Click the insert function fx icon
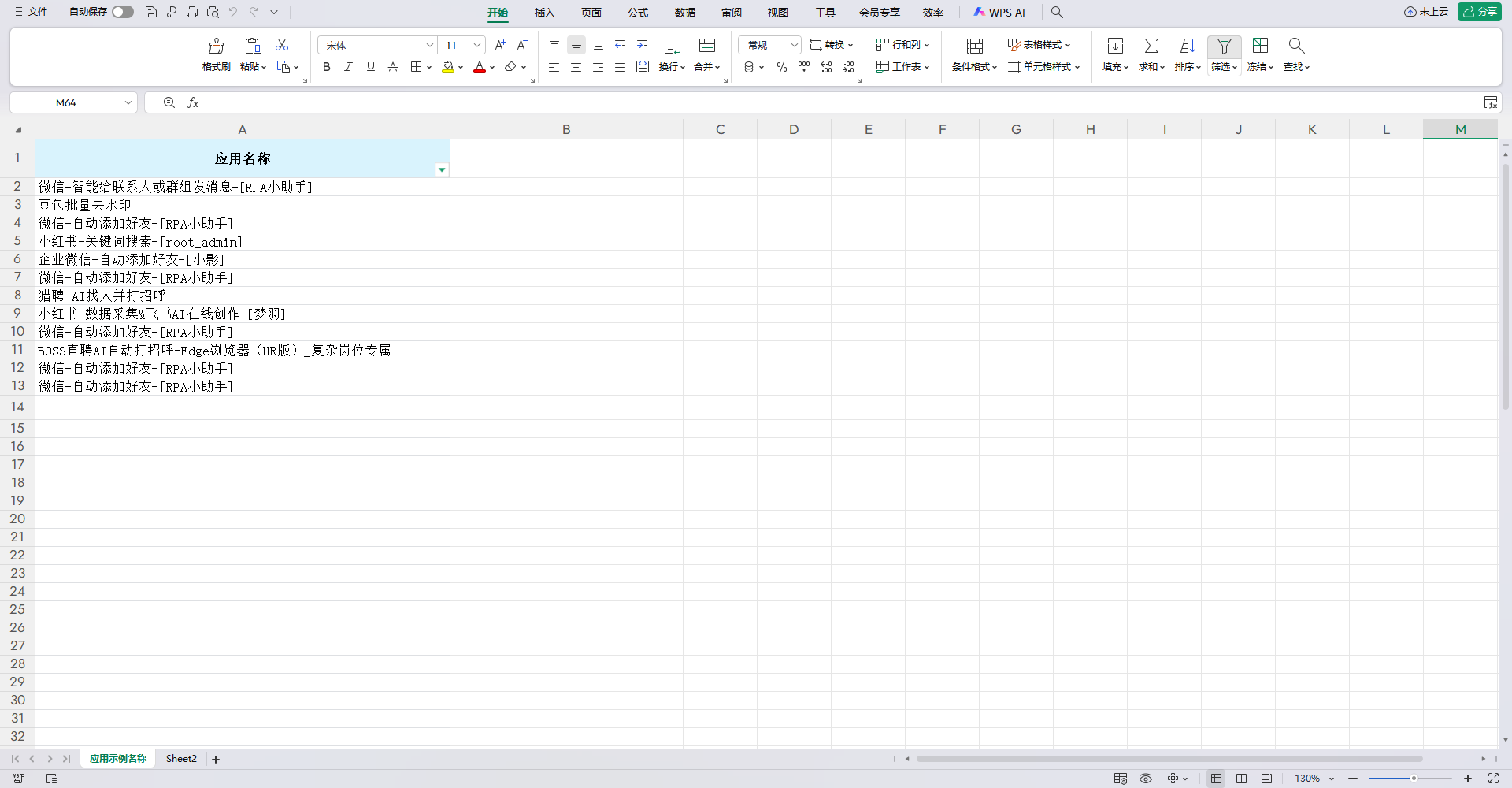The image size is (1512, 788). point(193,102)
